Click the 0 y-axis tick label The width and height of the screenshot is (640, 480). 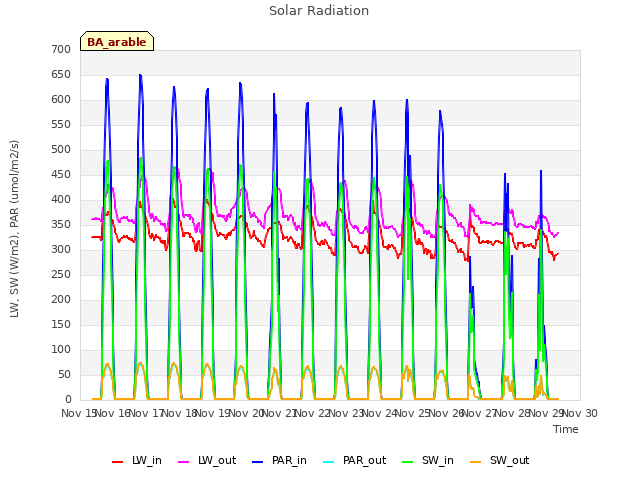[68, 400]
